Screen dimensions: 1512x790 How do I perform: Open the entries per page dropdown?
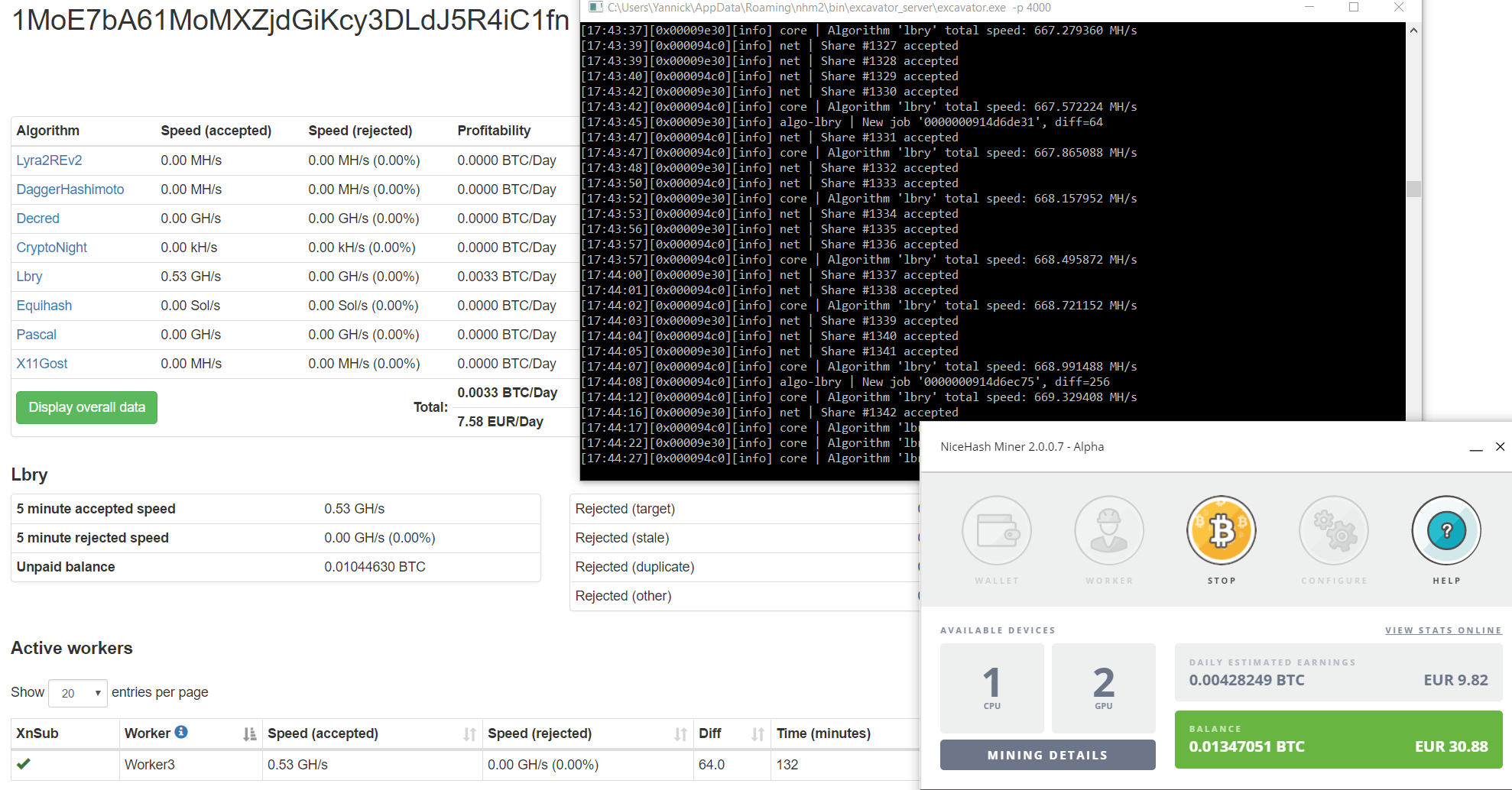click(78, 693)
